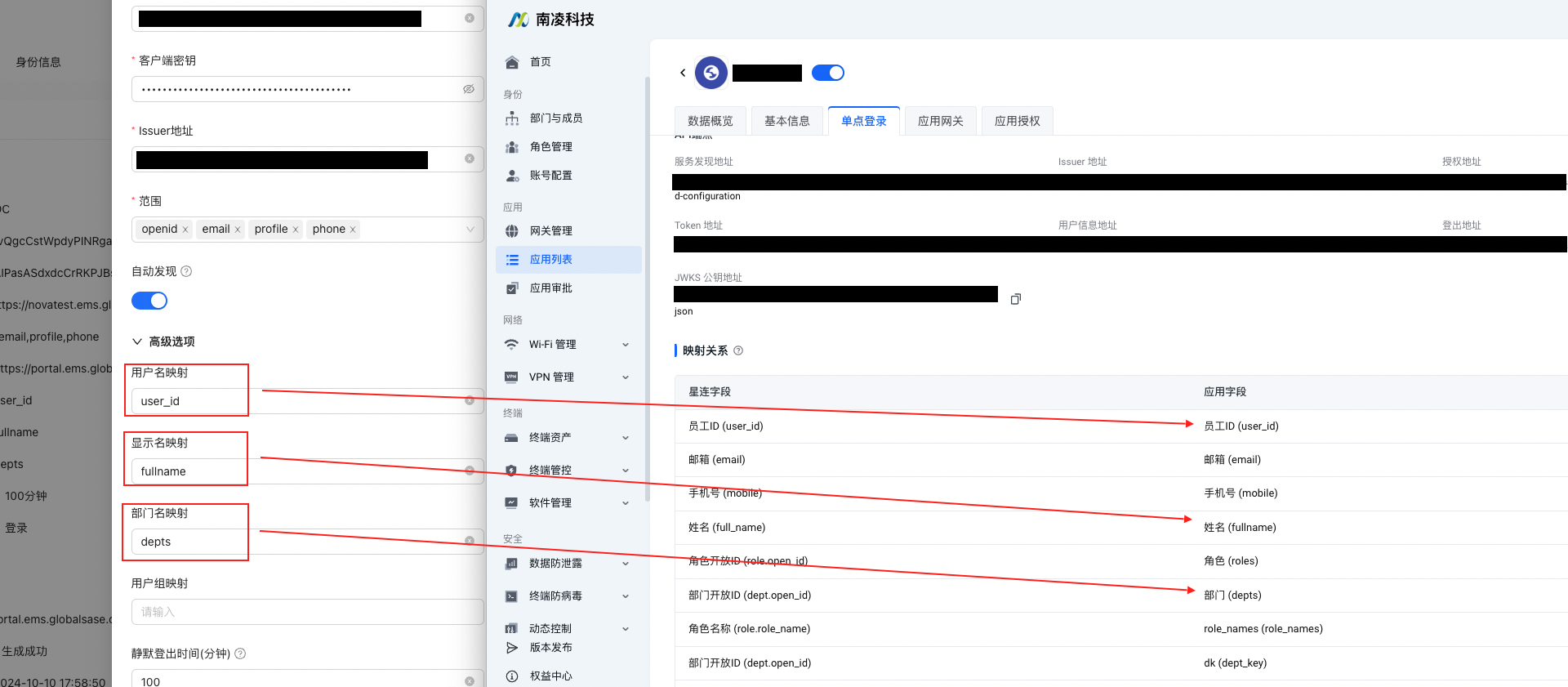Image resolution: width=1568 pixels, height=687 pixels.
Task: Clear the Issuer地址 field
Action: point(470,159)
